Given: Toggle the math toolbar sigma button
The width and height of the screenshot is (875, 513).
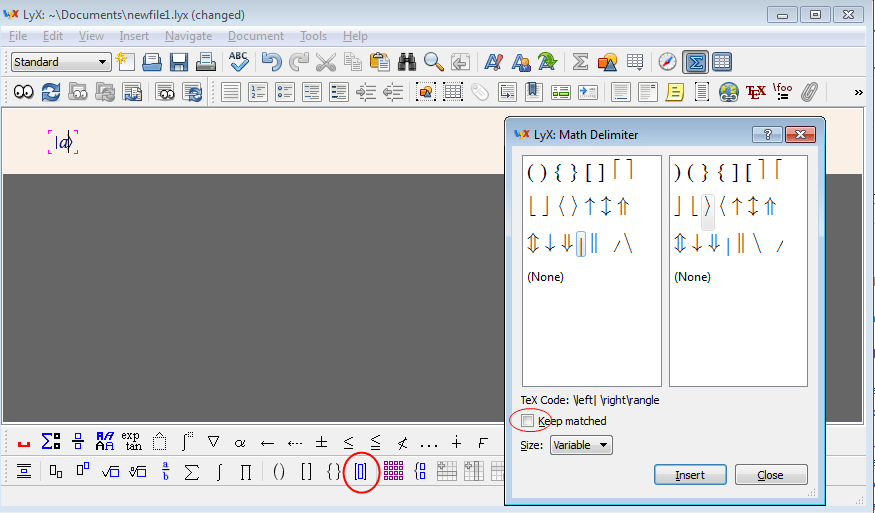Looking at the screenshot, I should [x=695, y=62].
